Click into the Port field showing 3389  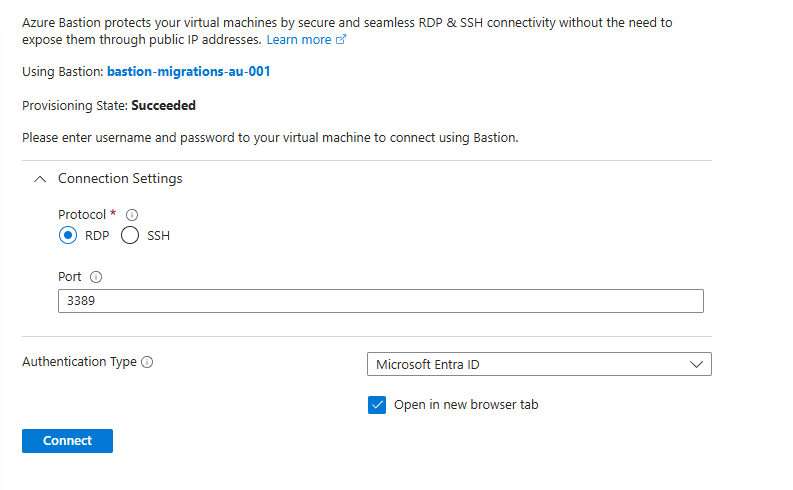[380, 301]
